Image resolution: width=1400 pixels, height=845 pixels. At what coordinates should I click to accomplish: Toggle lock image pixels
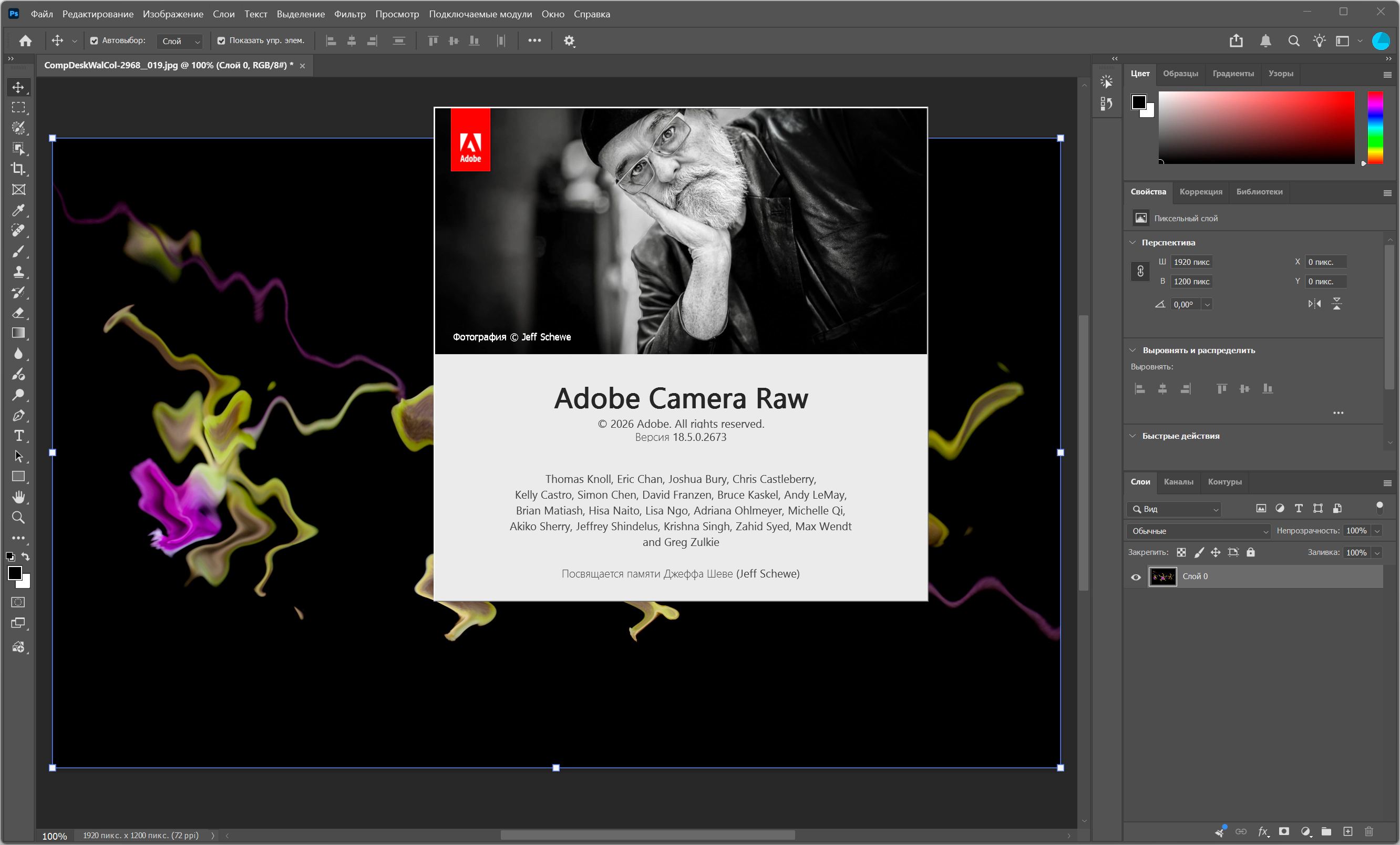pos(1199,552)
